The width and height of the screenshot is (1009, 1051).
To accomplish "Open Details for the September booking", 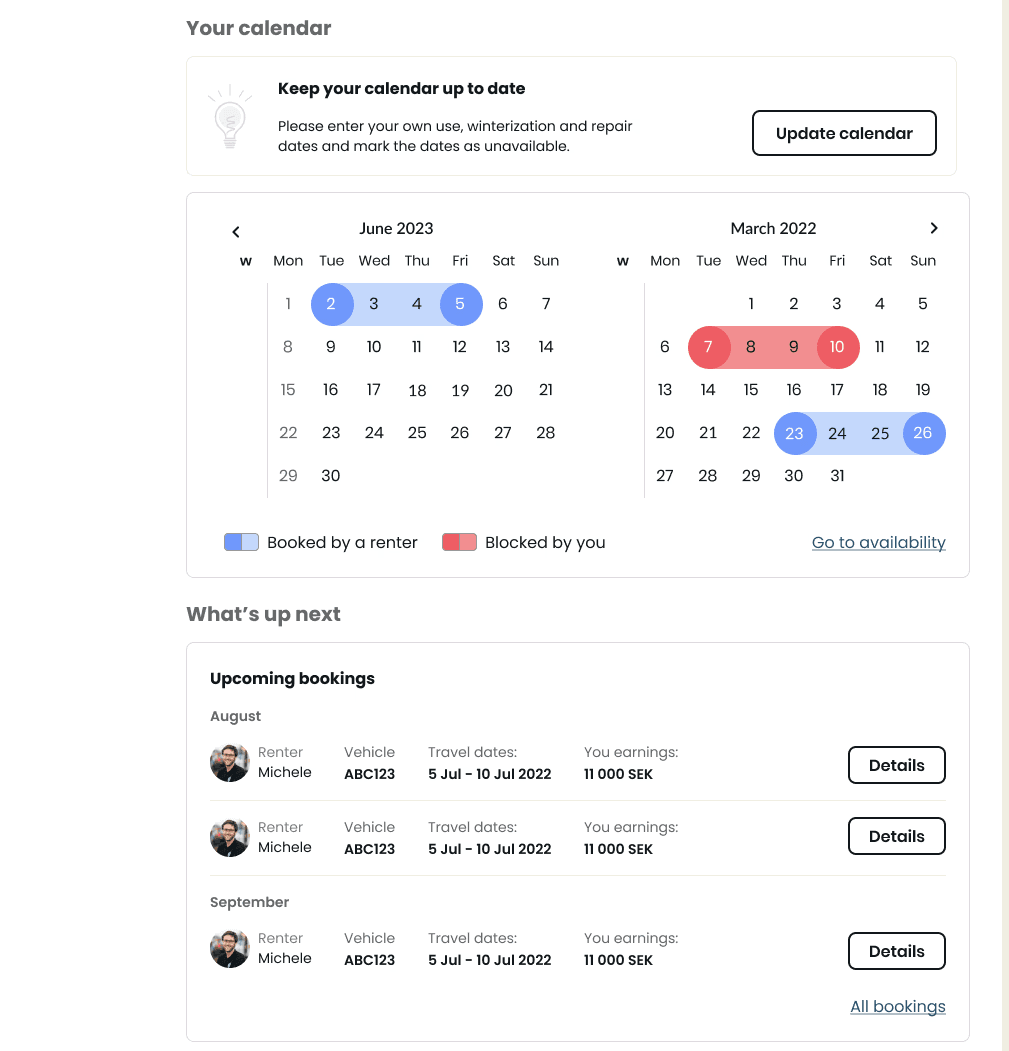I will [x=896, y=951].
